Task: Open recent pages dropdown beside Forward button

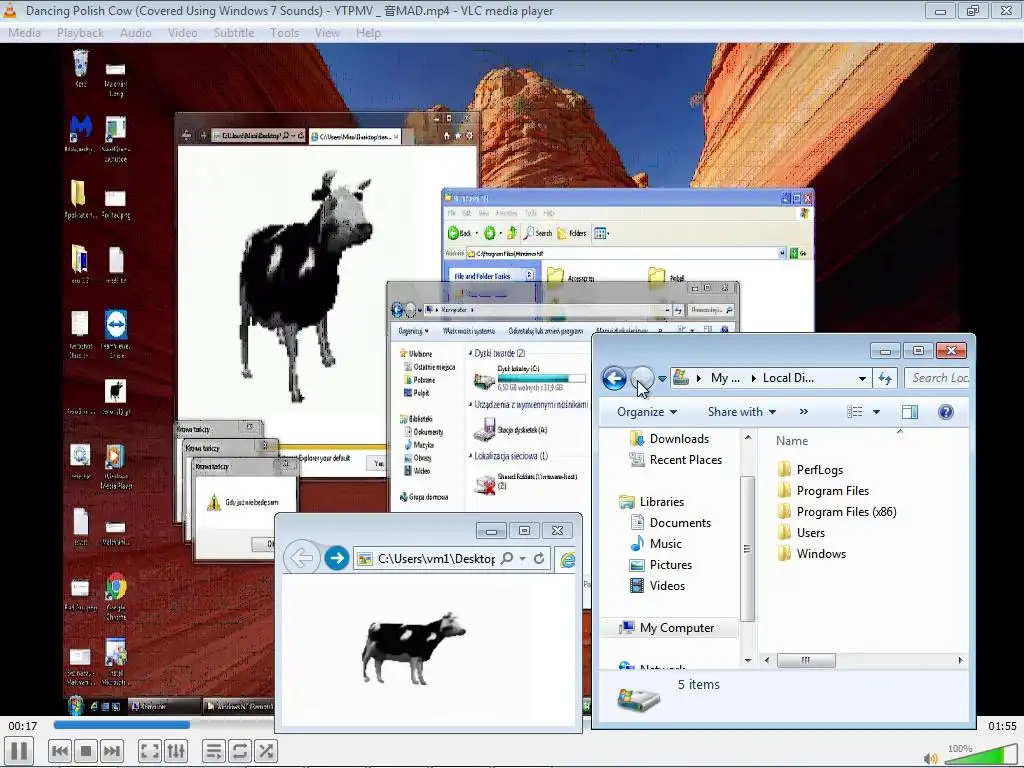Action: (x=662, y=379)
